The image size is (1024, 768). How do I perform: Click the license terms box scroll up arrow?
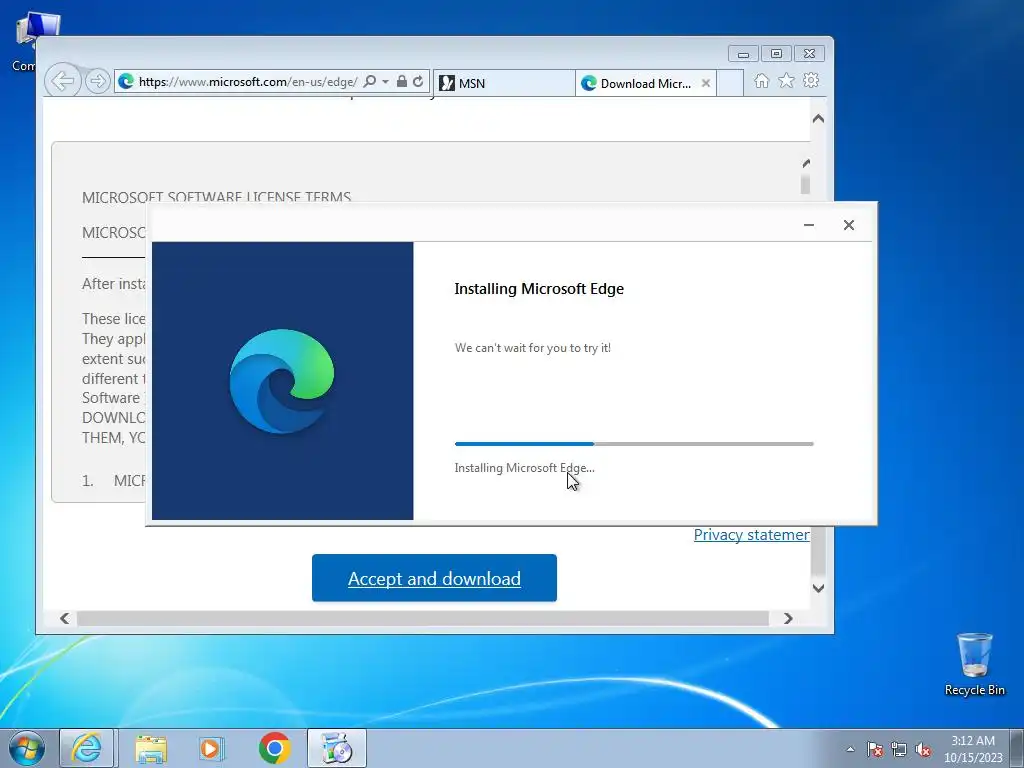click(x=806, y=163)
